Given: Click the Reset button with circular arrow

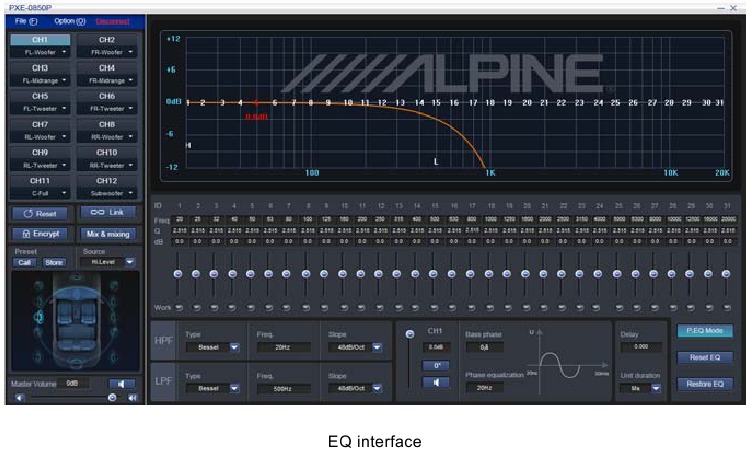Looking at the screenshot, I should click(40, 213).
